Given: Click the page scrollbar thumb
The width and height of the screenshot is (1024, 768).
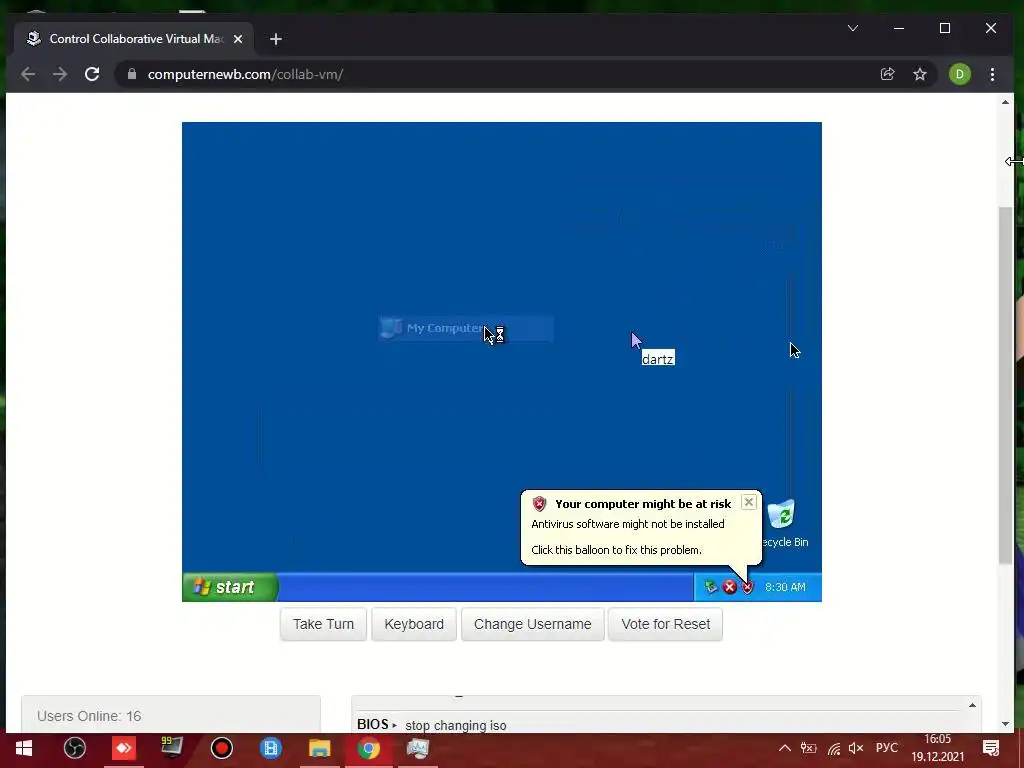Looking at the screenshot, I should coord(1005,385).
